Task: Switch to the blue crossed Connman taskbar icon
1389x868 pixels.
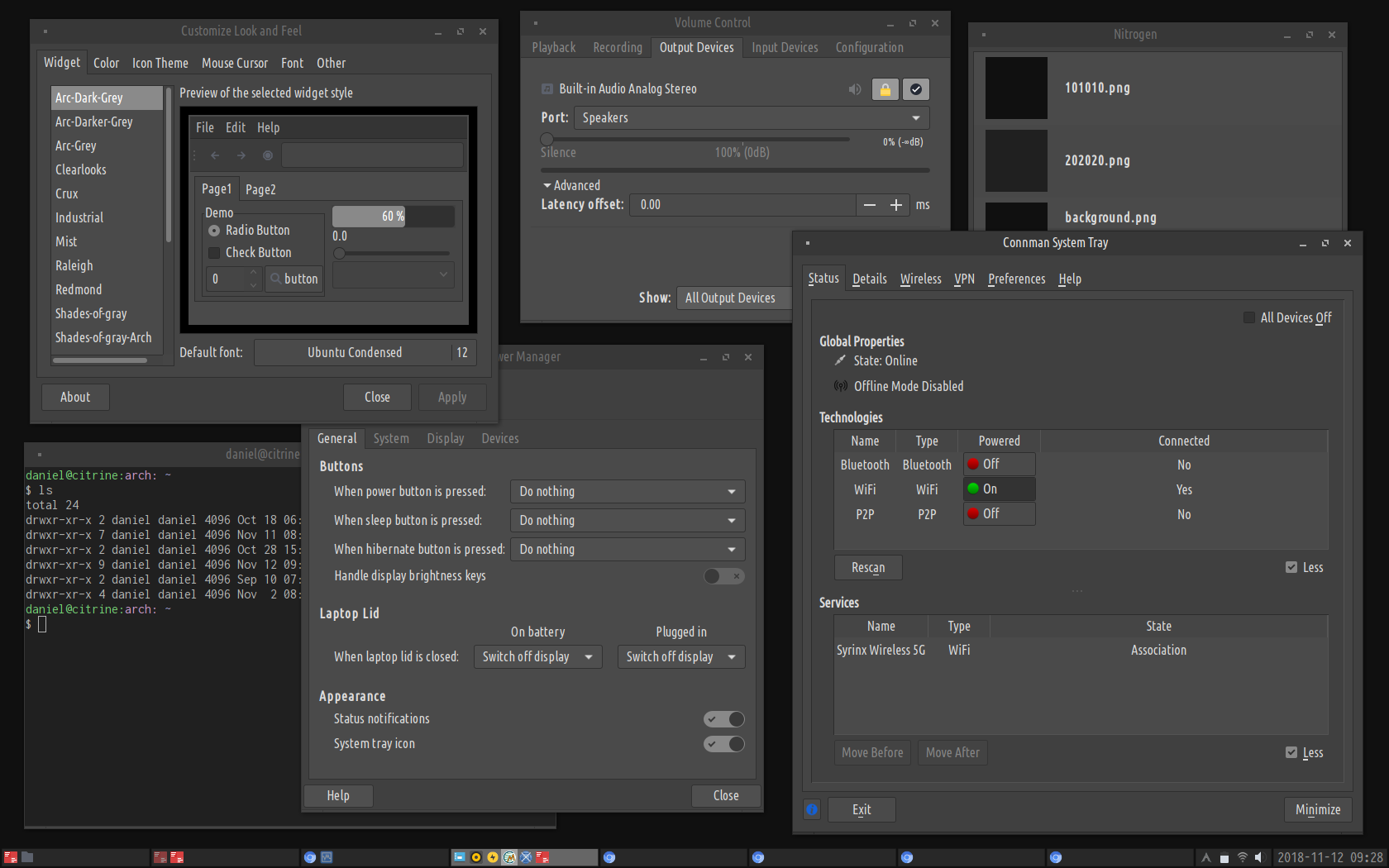Action: 526,857
